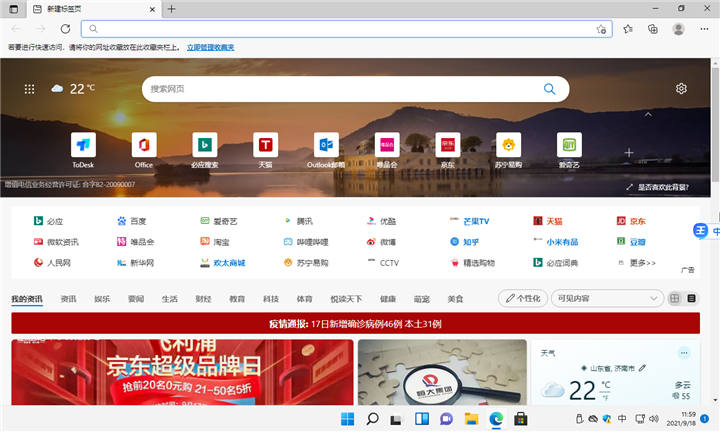Select the 娱乐 feed tab

[x=102, y=299]
